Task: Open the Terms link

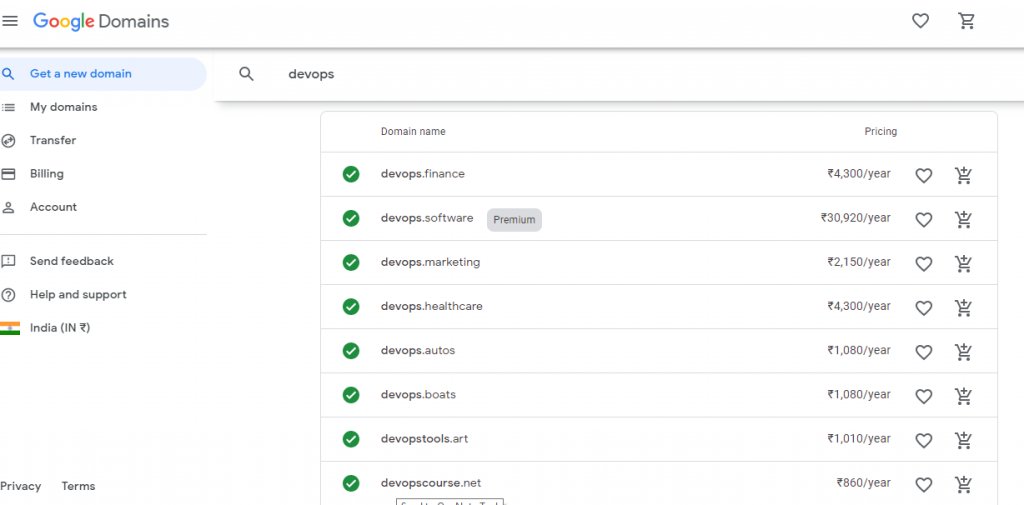Action: [x=78, y=486]
